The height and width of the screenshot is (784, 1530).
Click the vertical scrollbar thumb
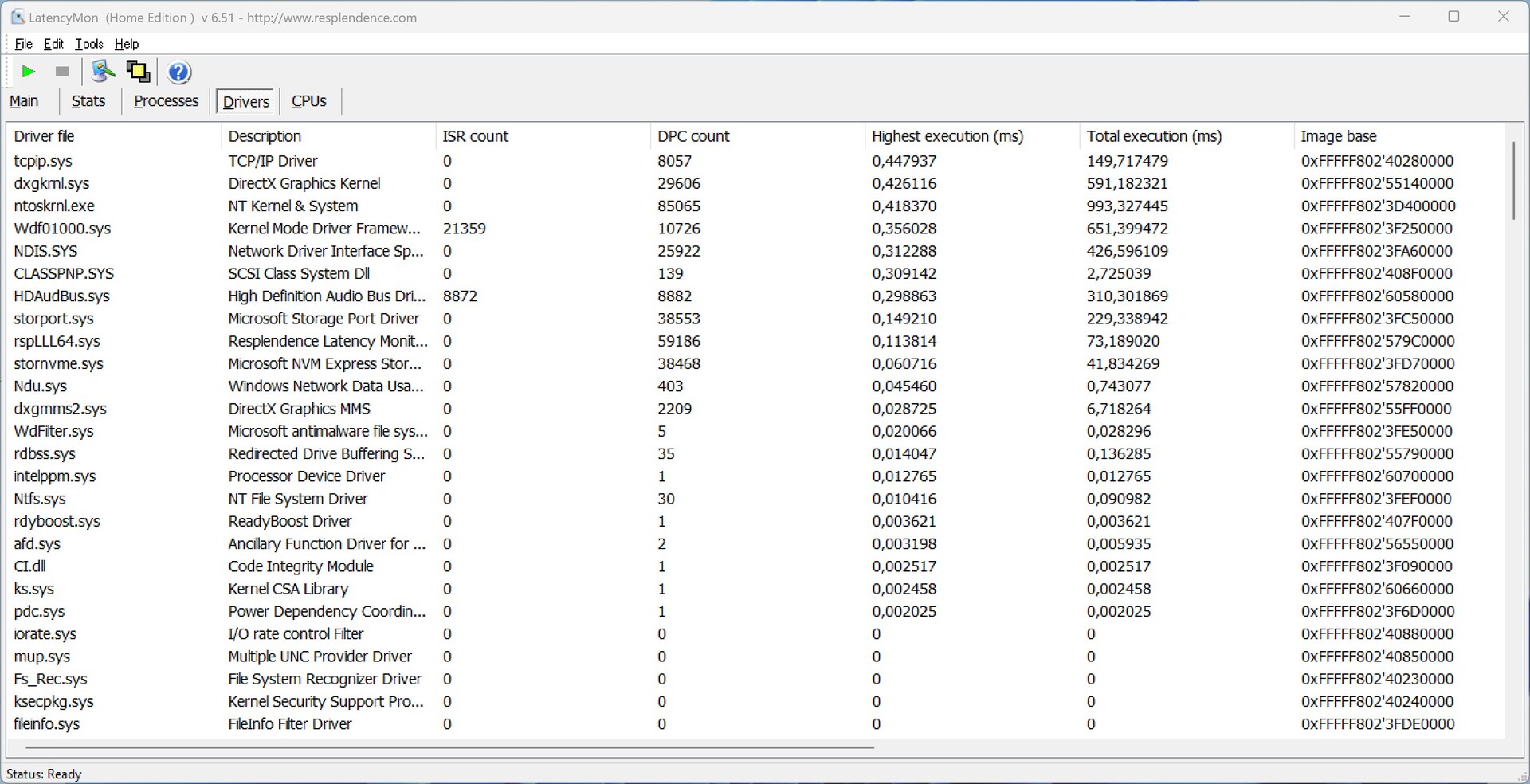(x=1512, y=180)
